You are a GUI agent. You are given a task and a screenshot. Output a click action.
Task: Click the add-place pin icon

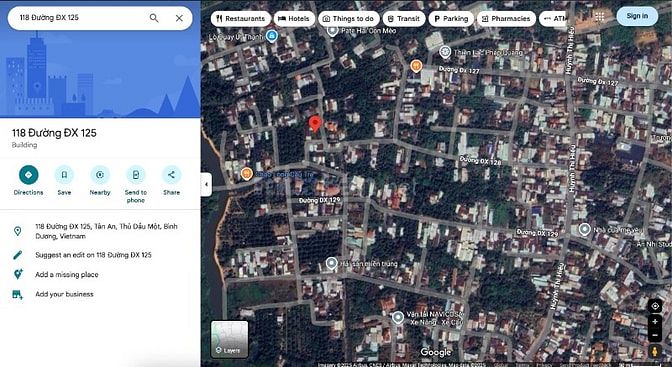click(18, 274)
